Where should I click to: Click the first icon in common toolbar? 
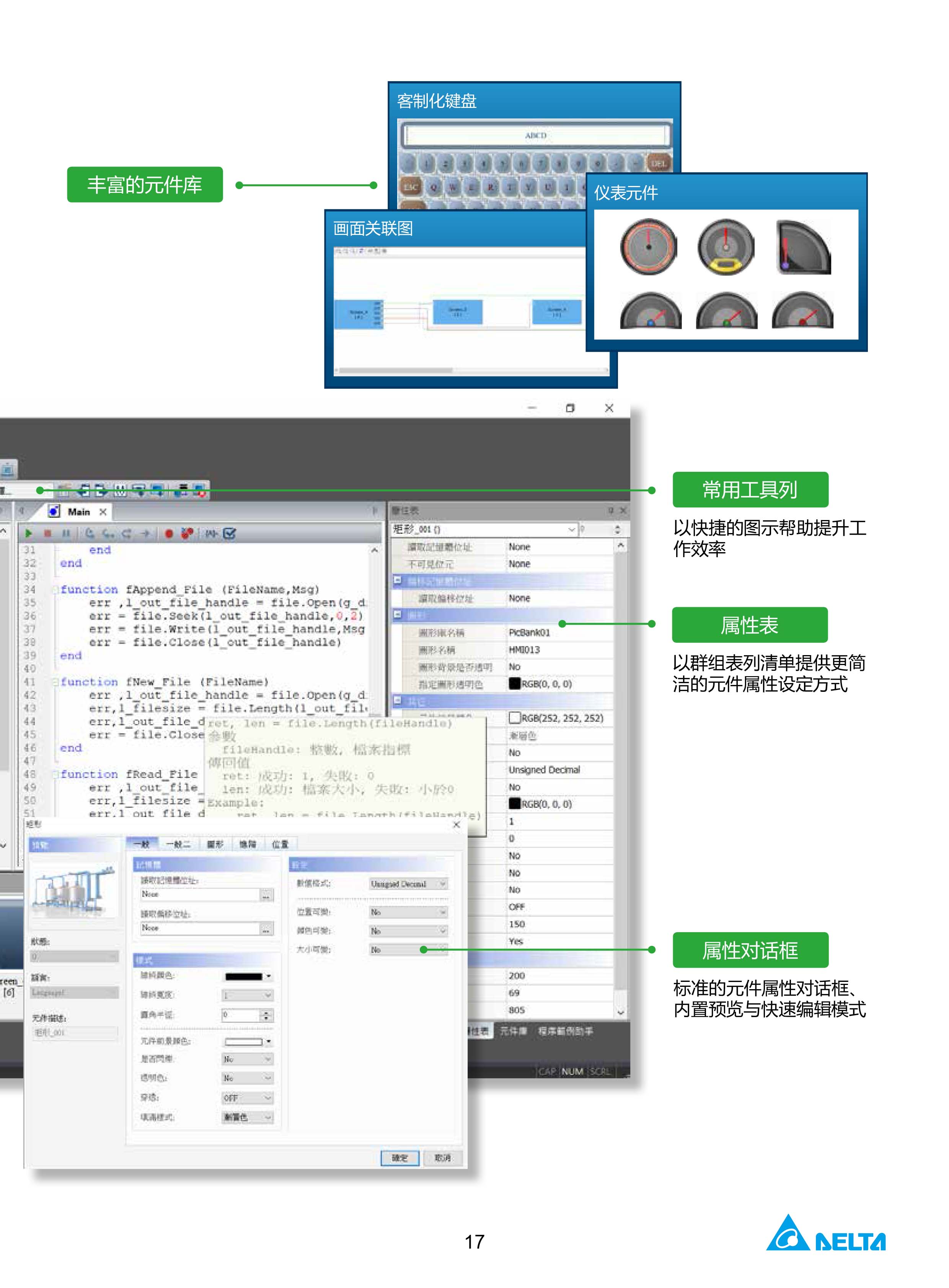tap(64, 491)
